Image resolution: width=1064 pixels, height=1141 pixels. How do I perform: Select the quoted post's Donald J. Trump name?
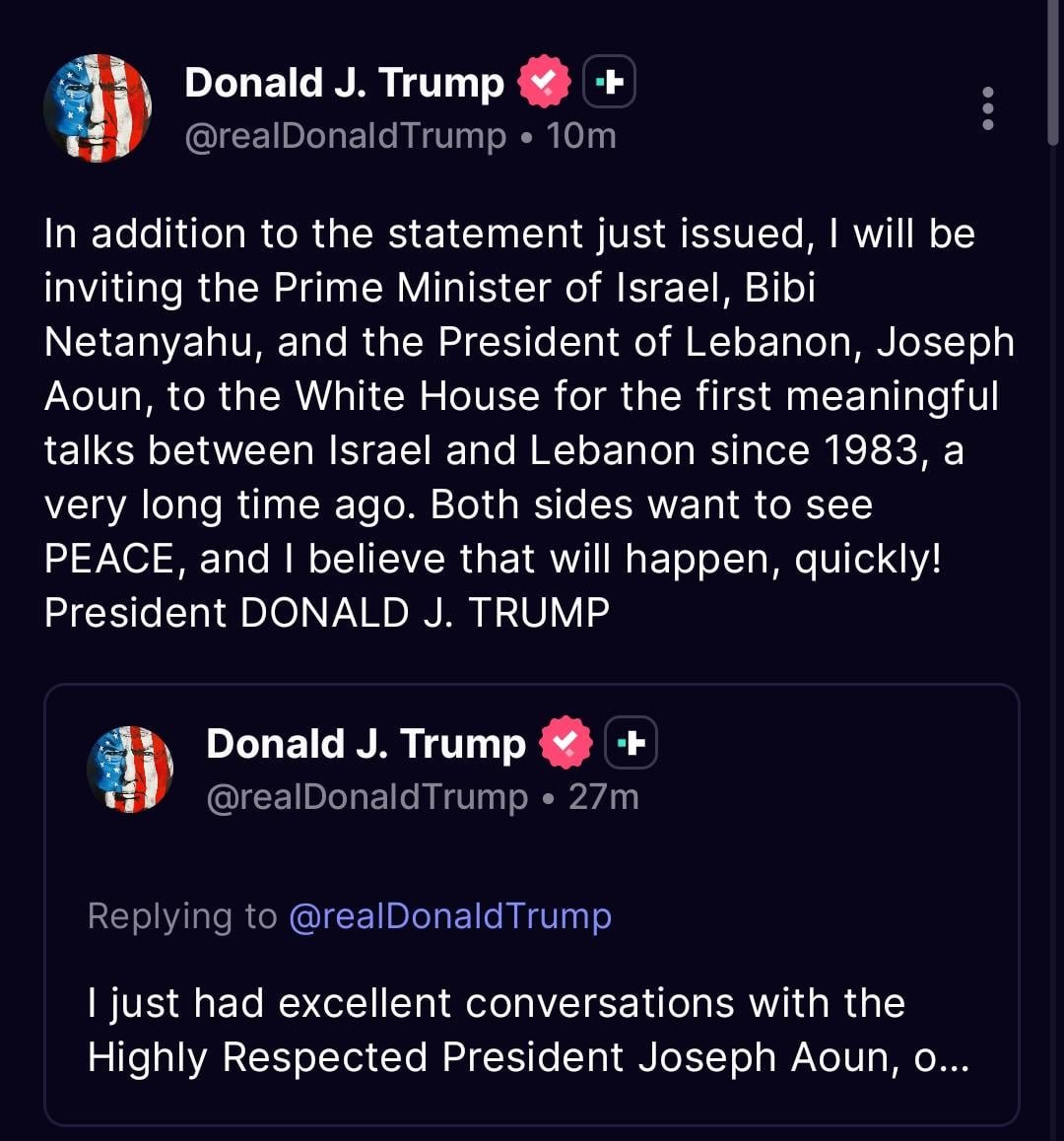pyautogui.click(x=366, y=744)
